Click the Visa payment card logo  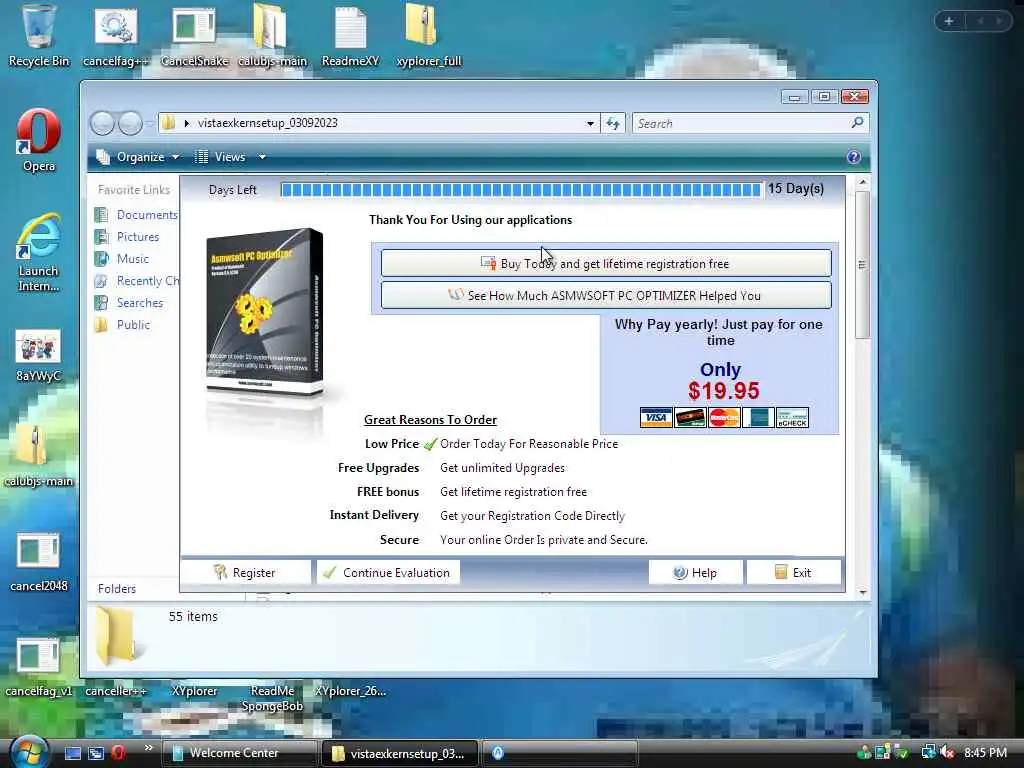[656, 417]
